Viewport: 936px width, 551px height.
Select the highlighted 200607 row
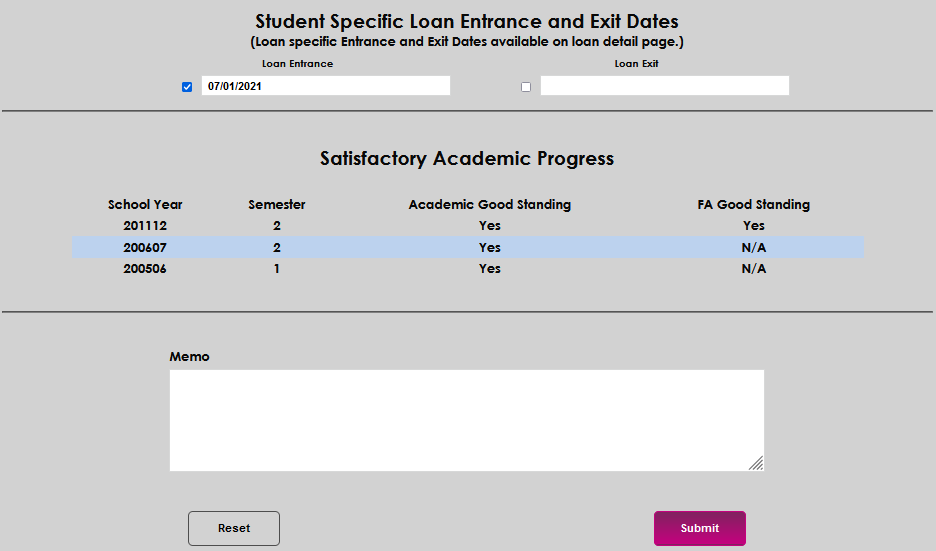145,247
